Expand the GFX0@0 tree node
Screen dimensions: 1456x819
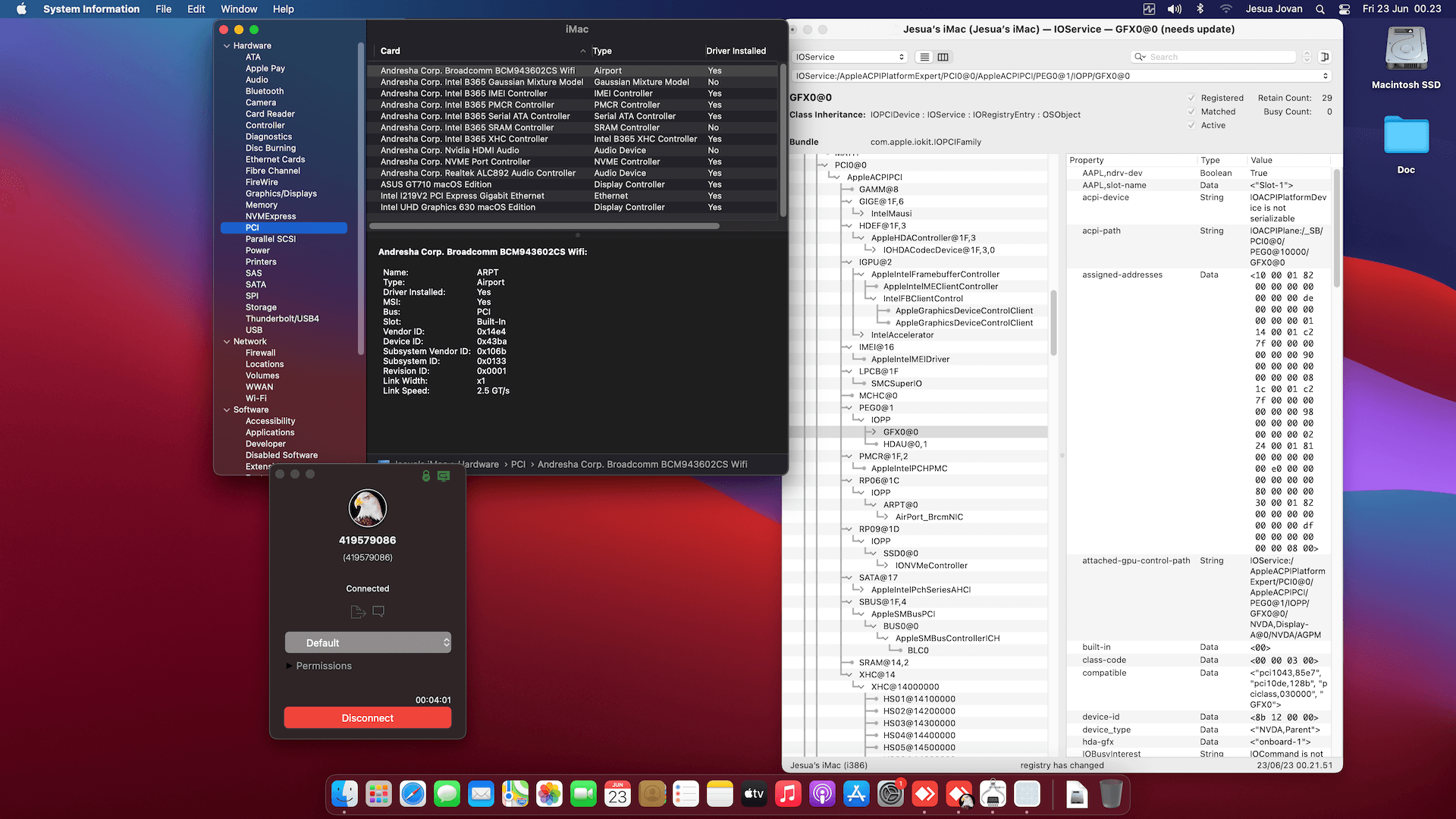872,432
